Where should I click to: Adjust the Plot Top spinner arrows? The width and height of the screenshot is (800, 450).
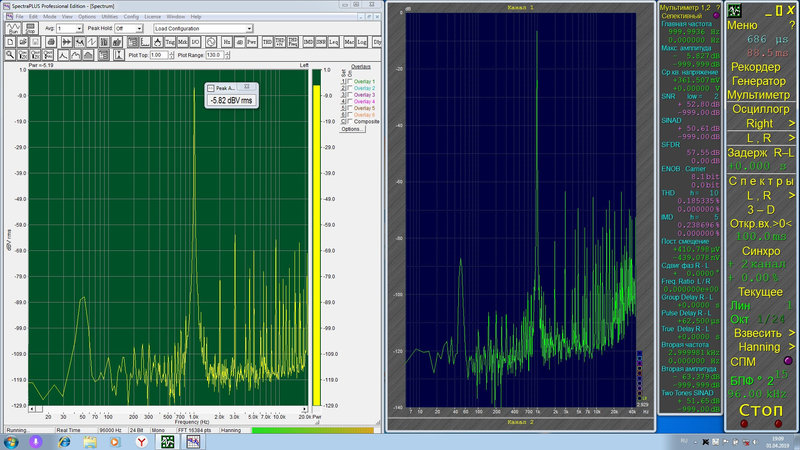click(171, 55)
